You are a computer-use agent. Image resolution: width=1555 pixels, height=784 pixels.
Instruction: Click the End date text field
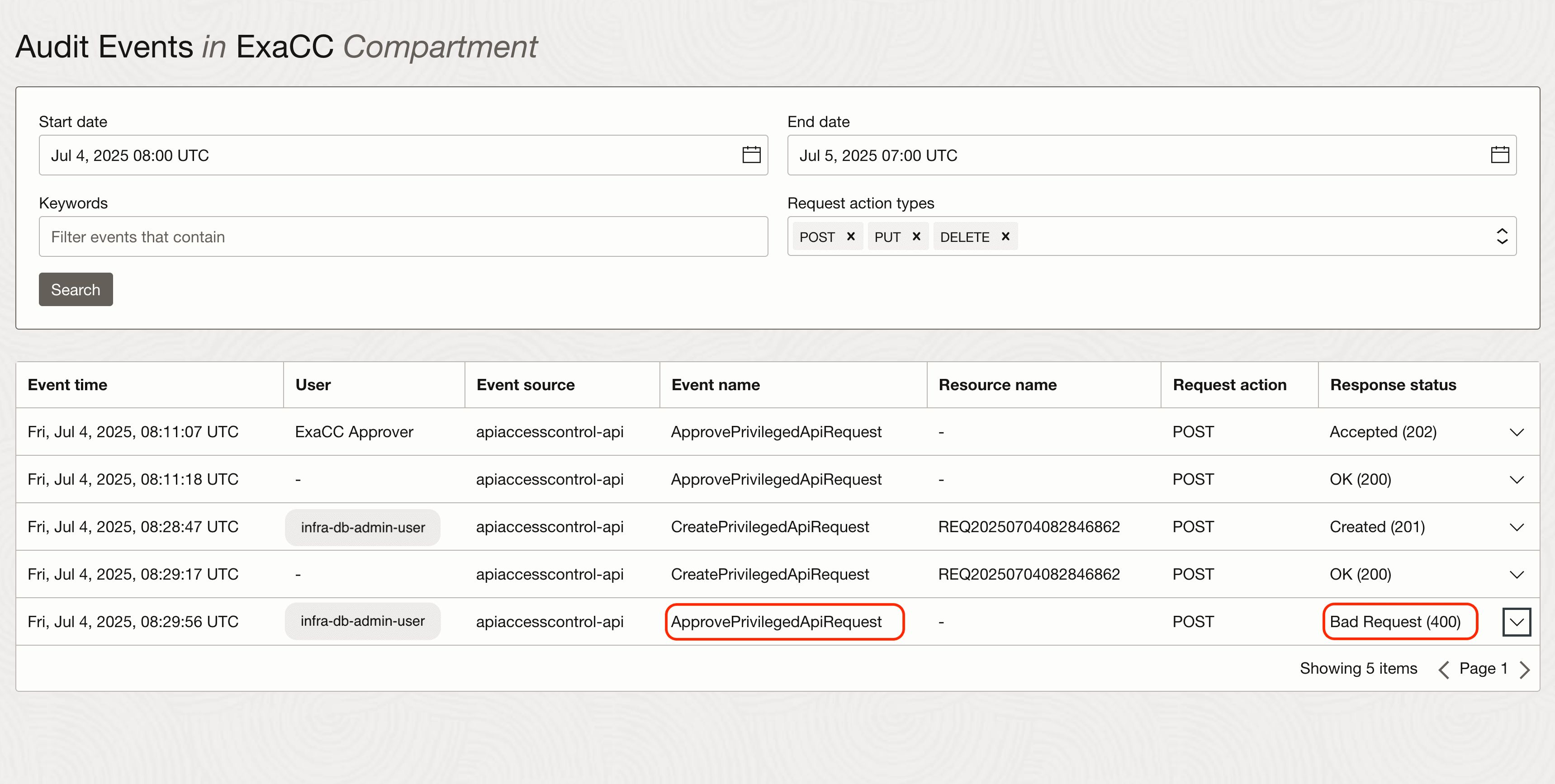1135,156
